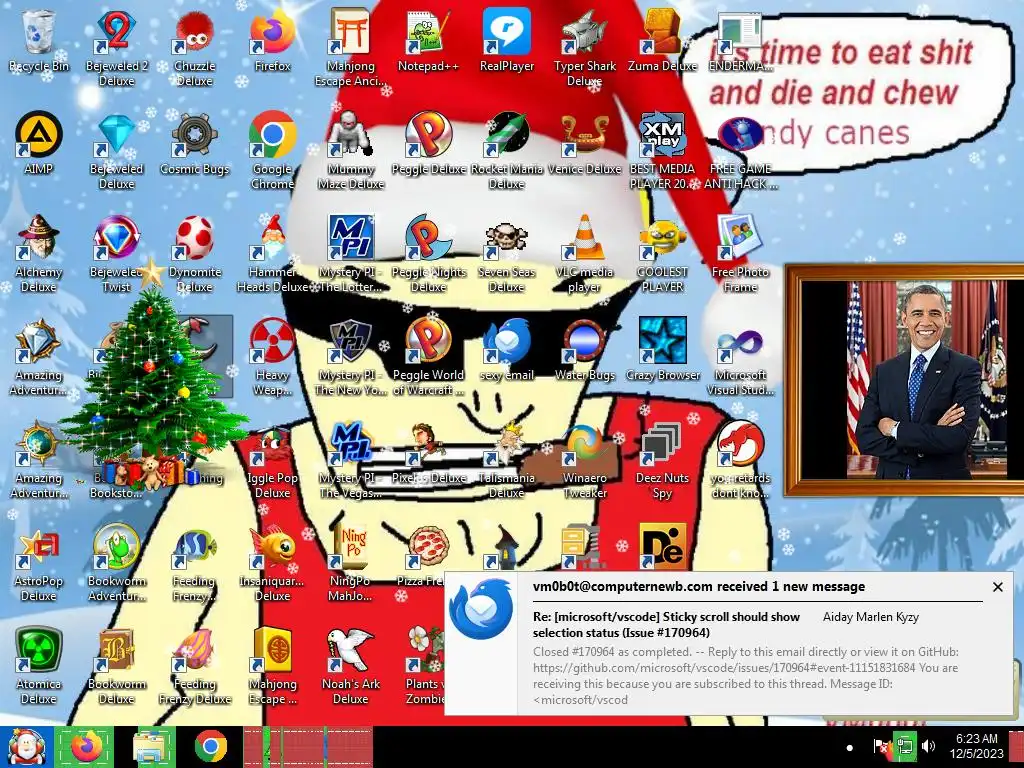Screen dimensions: 1024x768
Task: Open Bejeweled Twist shortcut
Action: [x=116, y=253]
